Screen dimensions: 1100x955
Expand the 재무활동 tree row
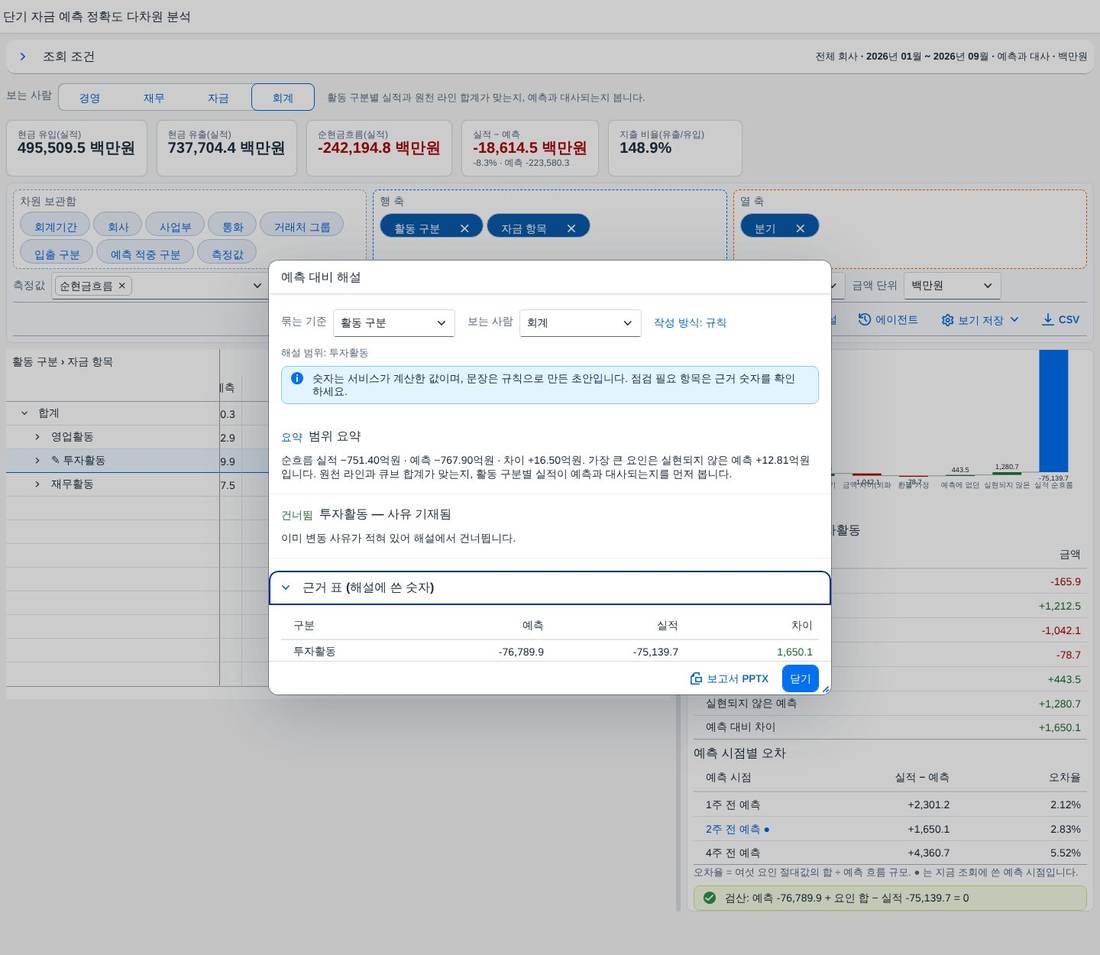pyautogui.click(x=37, y=484)
